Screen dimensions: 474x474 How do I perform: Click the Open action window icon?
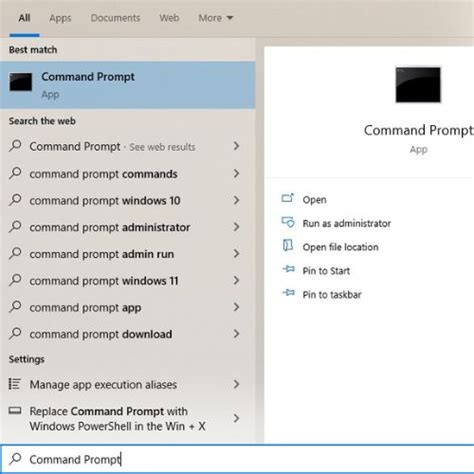pyautogui.click(x=288, y=198)
